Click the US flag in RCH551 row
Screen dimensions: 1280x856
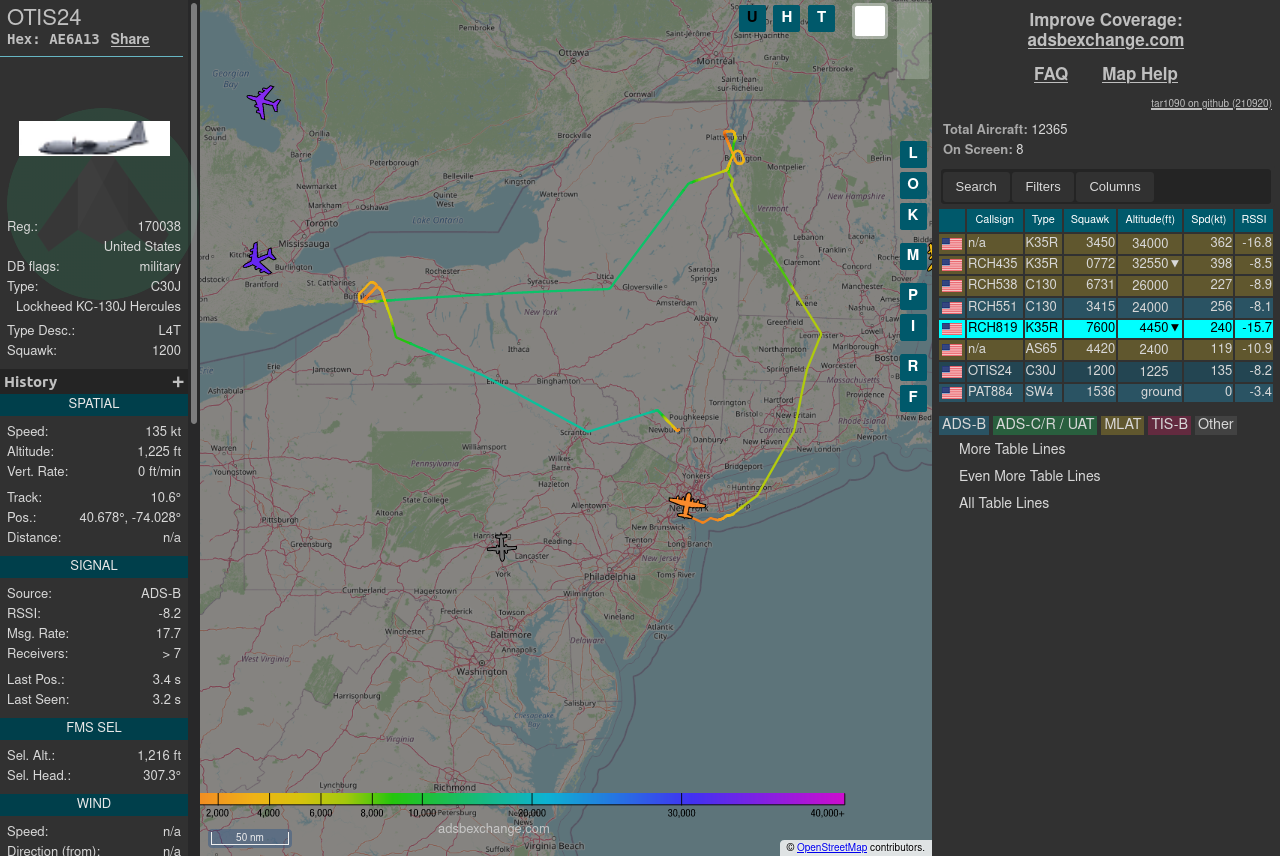pyautogui.click(x=952, y=308)
